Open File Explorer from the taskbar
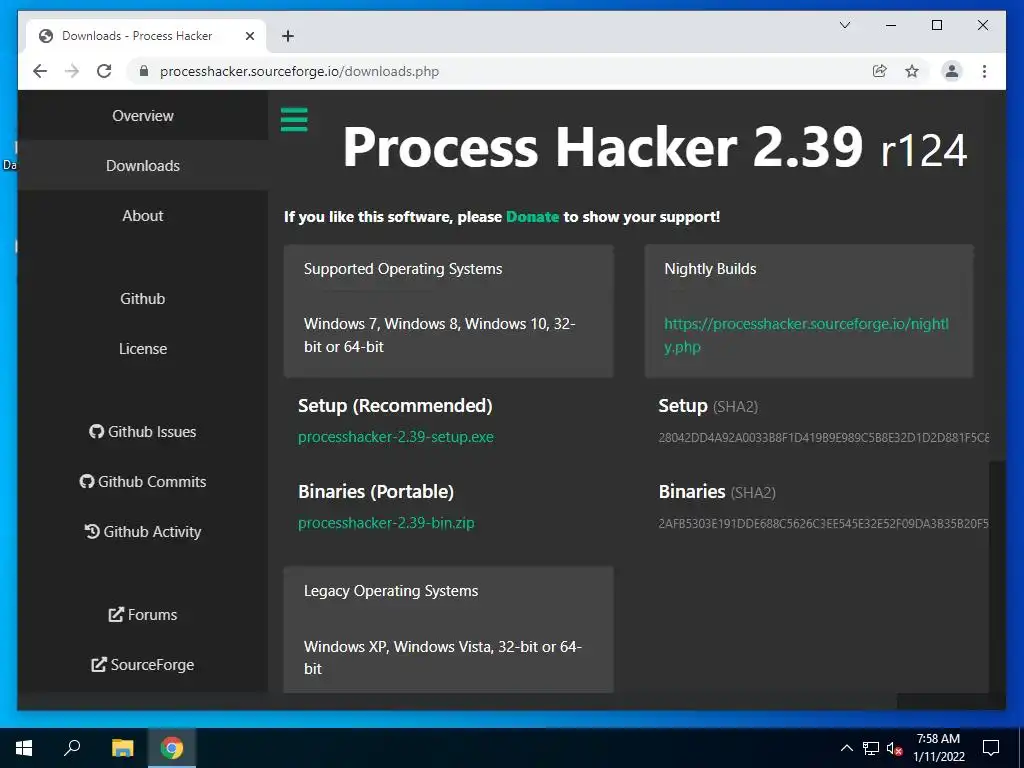The width and height of the screenshot is (1024, 768). point(122,748)
